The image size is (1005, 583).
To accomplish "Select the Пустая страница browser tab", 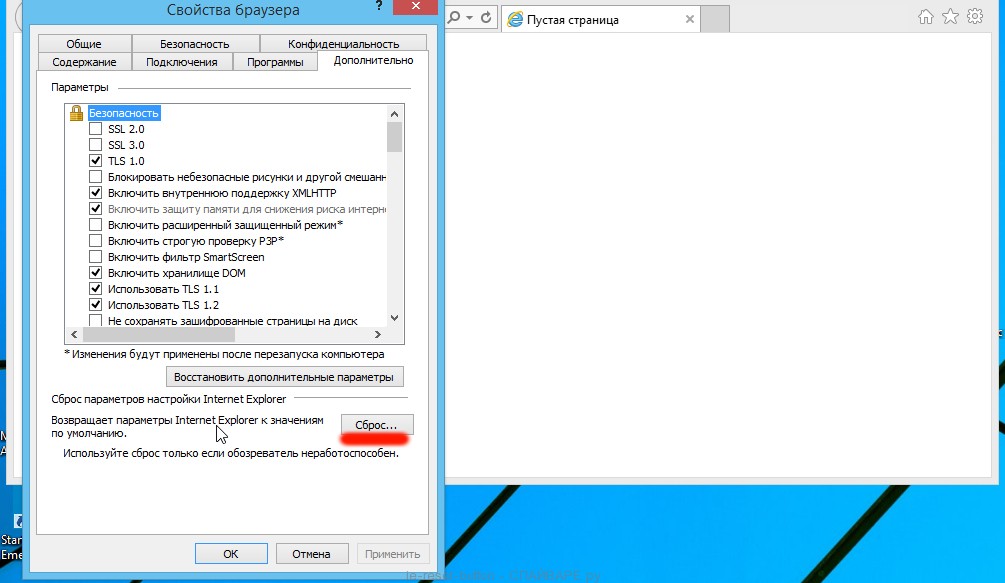I will pyautogui.click(x=601, y=19).
